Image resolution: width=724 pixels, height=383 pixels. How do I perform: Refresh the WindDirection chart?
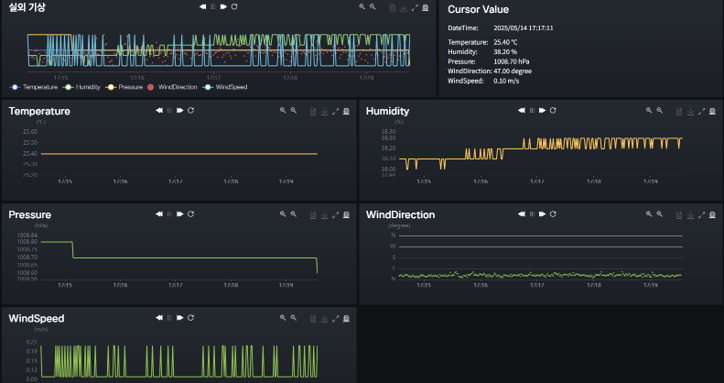pyautogui.click(x=553, y=214)
